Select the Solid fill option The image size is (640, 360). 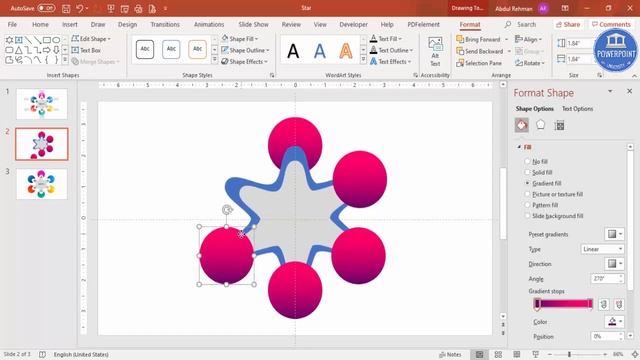pyautogui.click(x=538, y=172)
